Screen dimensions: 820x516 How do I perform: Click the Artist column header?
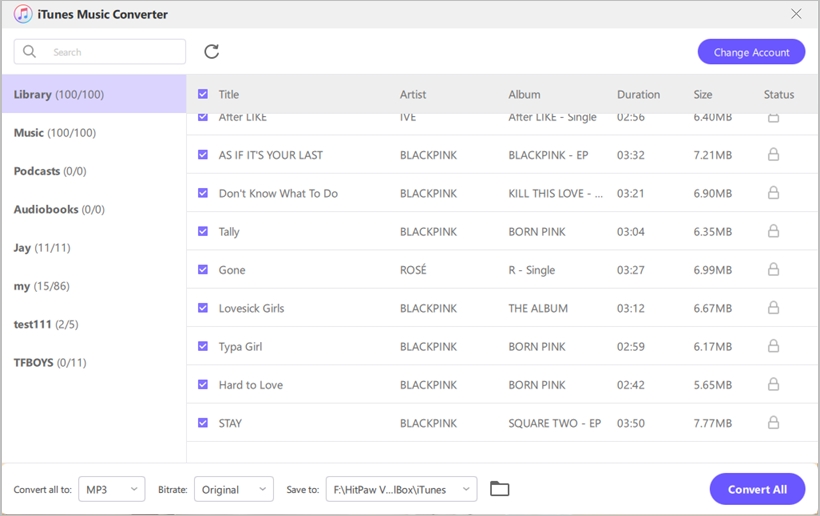[x=413, y=94]
